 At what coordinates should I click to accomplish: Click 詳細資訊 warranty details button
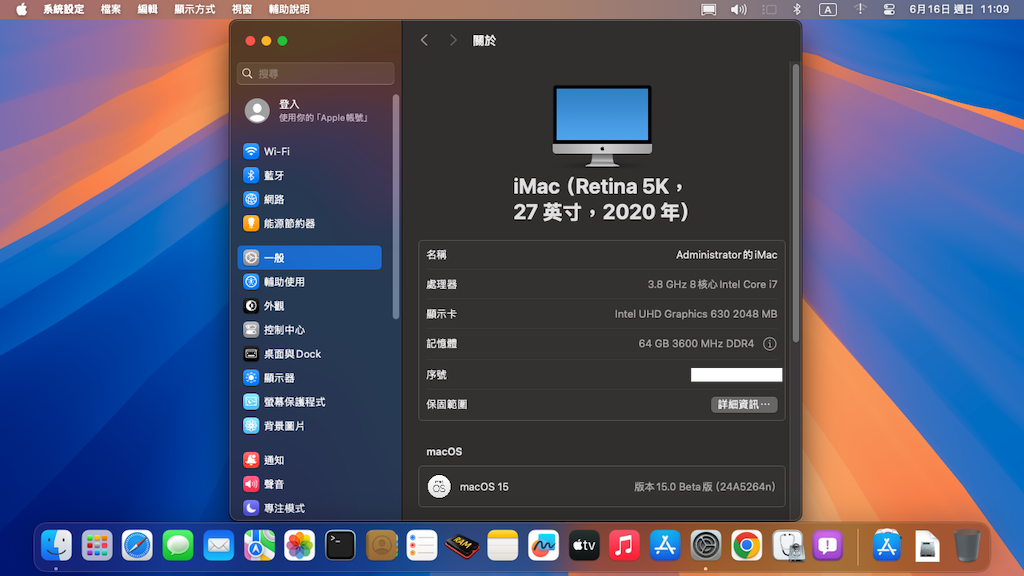point(744,404)
